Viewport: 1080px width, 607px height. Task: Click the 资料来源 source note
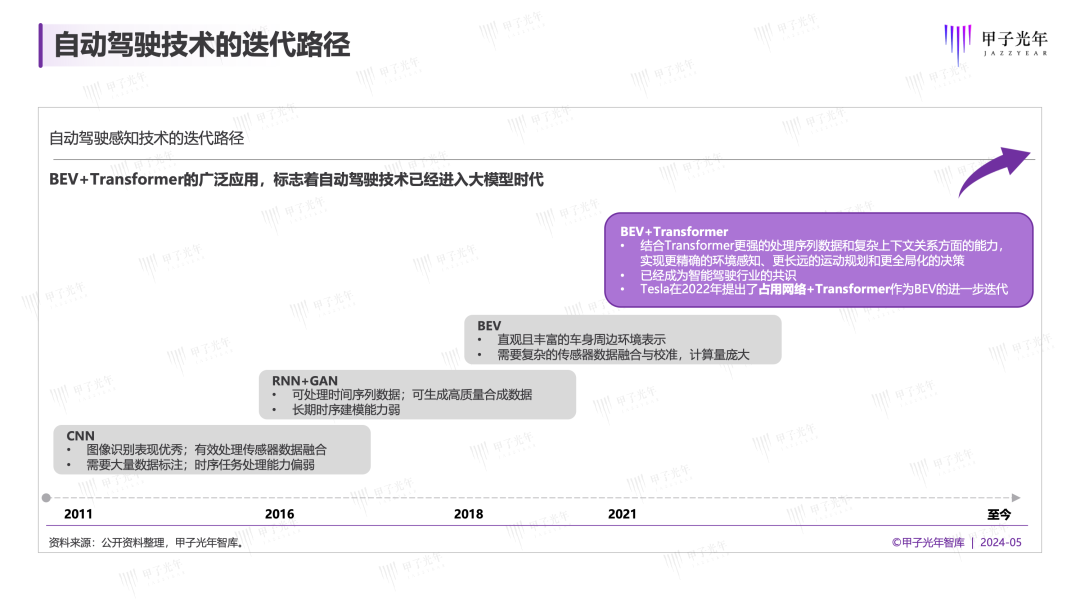pyautogui.click(x=146, y=543)
